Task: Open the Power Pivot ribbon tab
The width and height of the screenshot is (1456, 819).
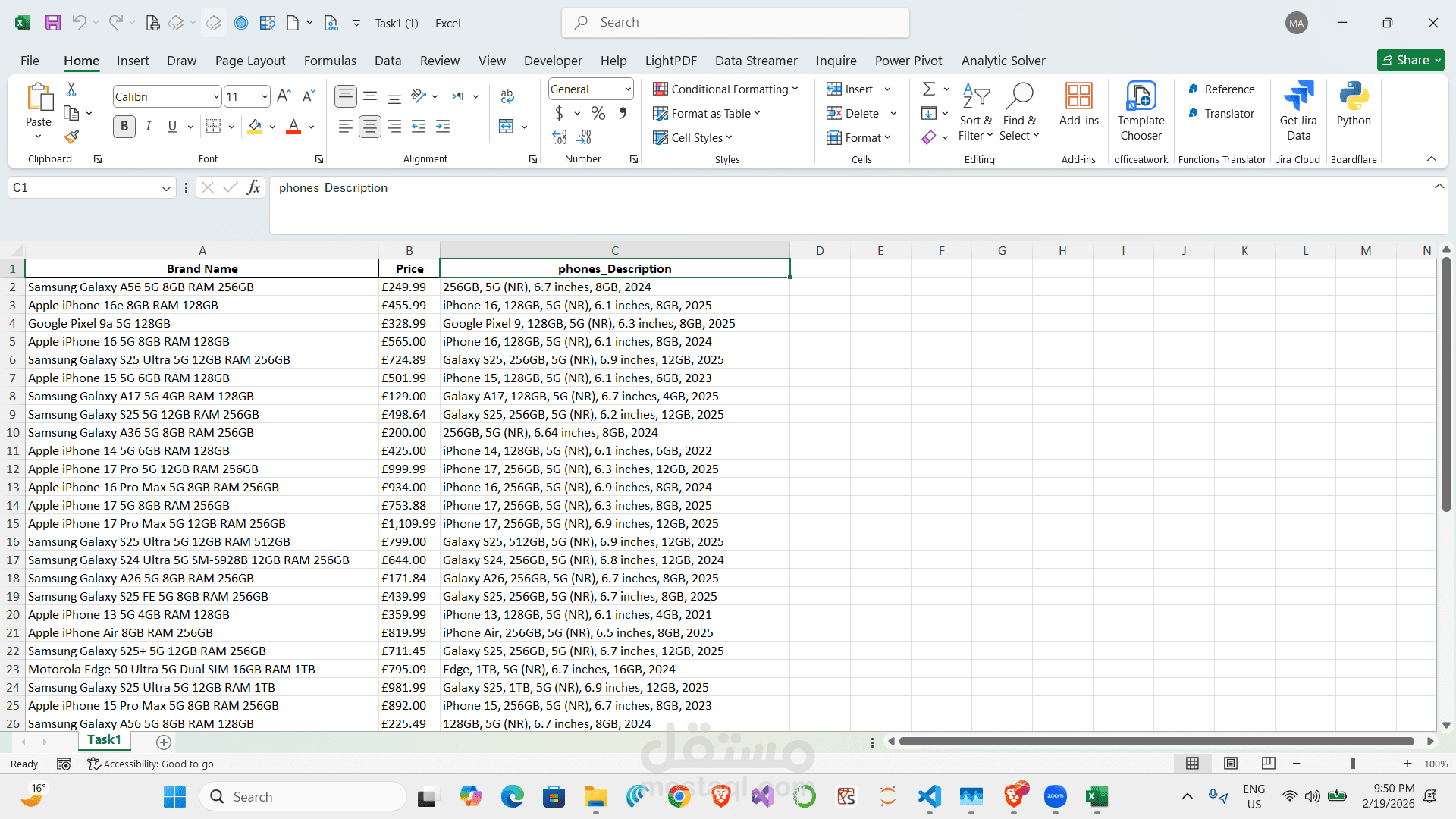Action: (x=908, y=61)
